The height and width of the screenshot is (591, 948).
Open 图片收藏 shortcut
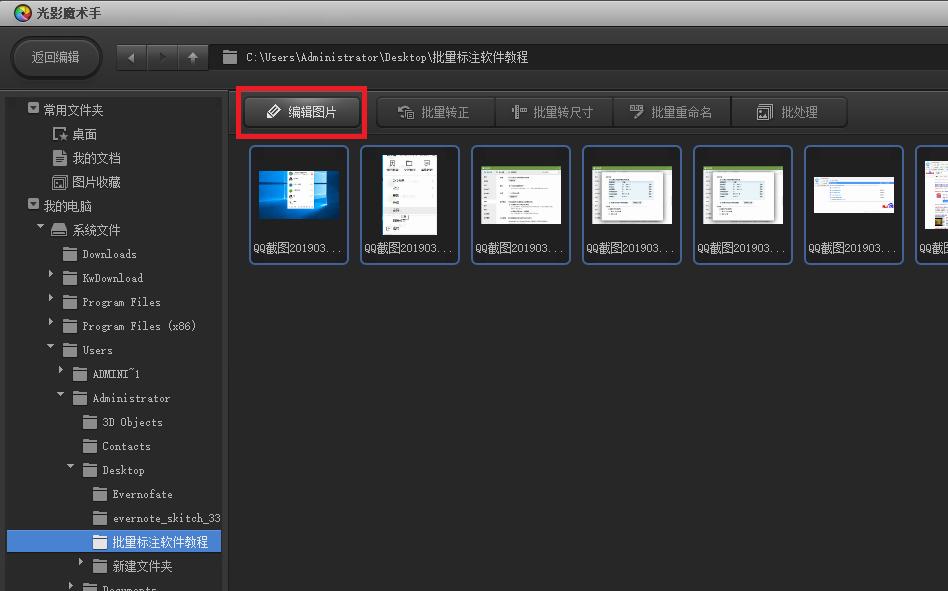86,182
